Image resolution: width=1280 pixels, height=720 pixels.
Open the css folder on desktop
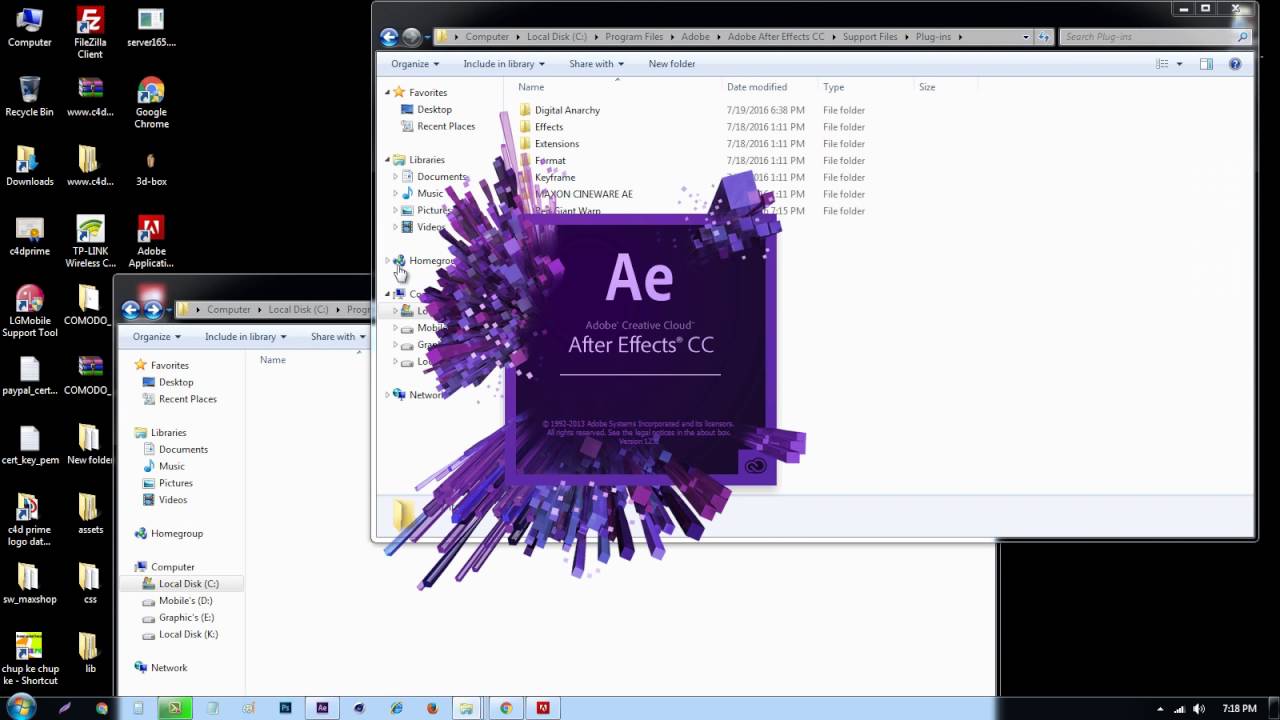(x=90, y=584)
